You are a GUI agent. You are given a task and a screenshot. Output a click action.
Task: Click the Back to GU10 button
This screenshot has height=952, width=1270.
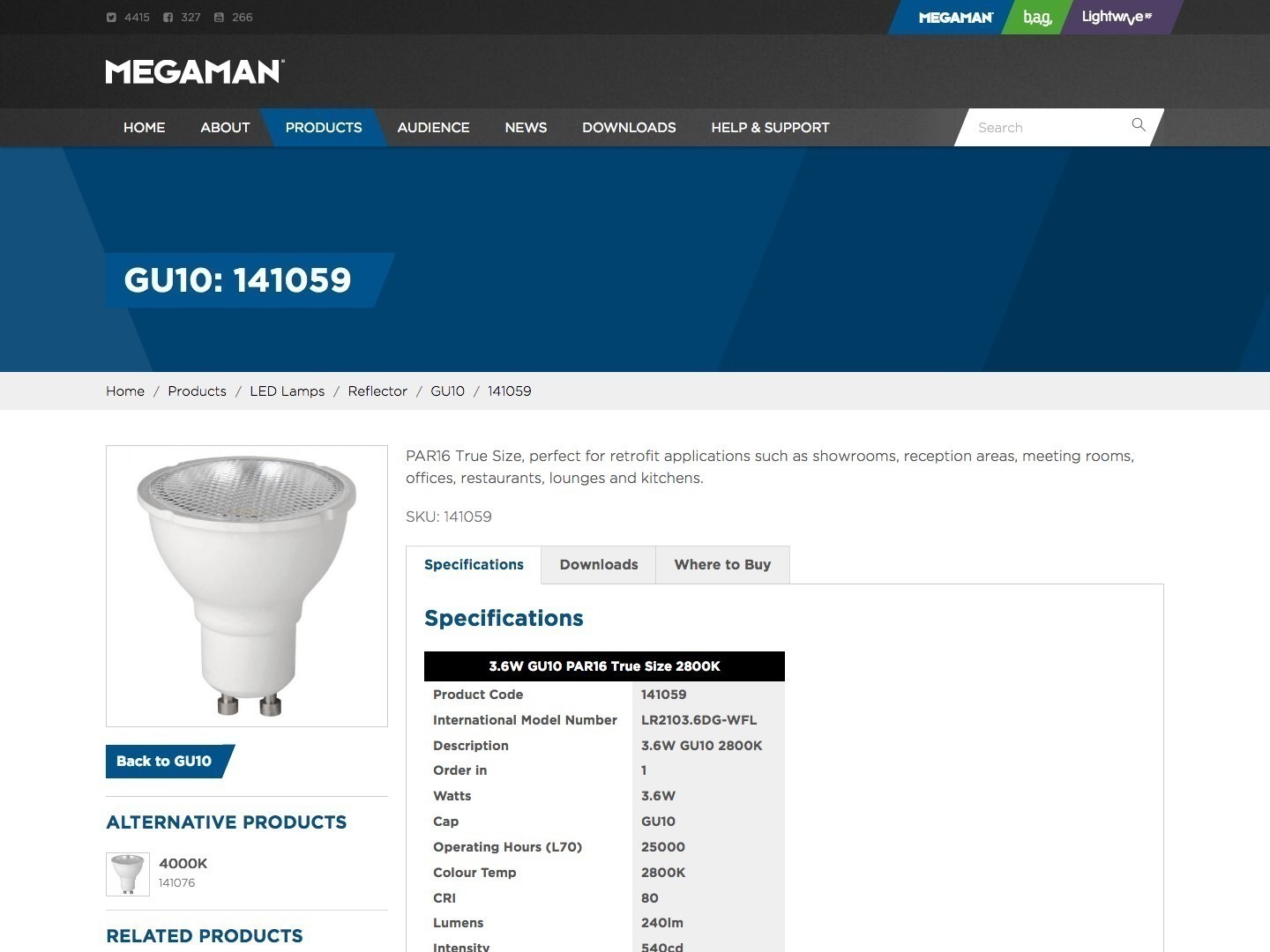click(169, 762)
